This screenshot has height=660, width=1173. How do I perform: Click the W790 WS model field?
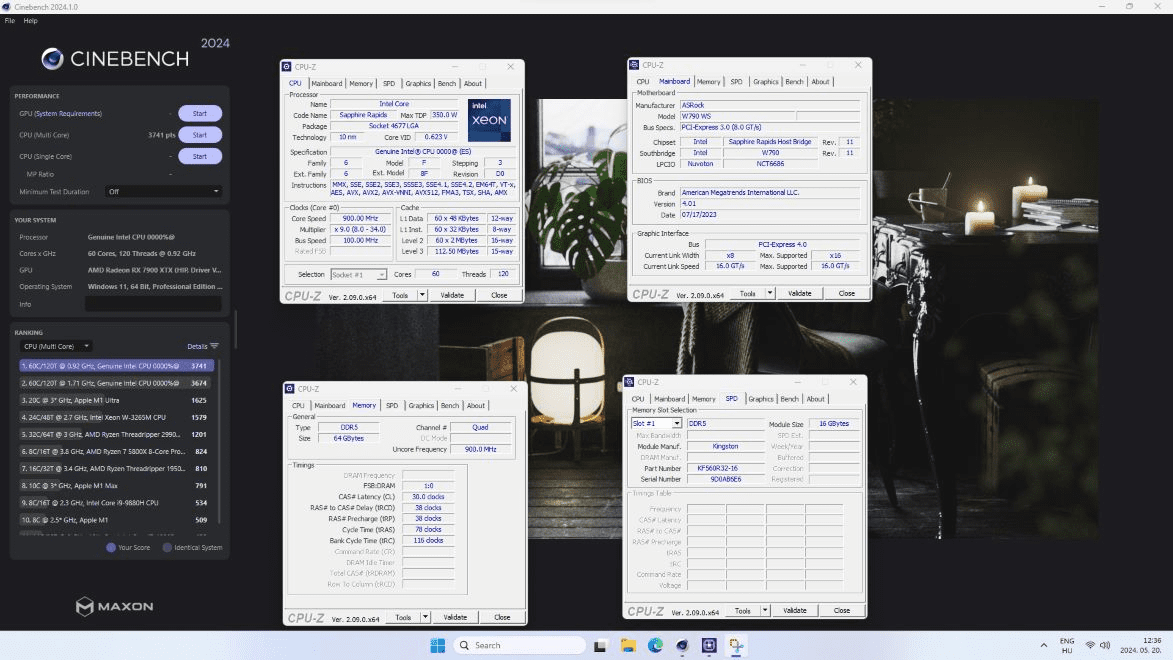point(738,116)
